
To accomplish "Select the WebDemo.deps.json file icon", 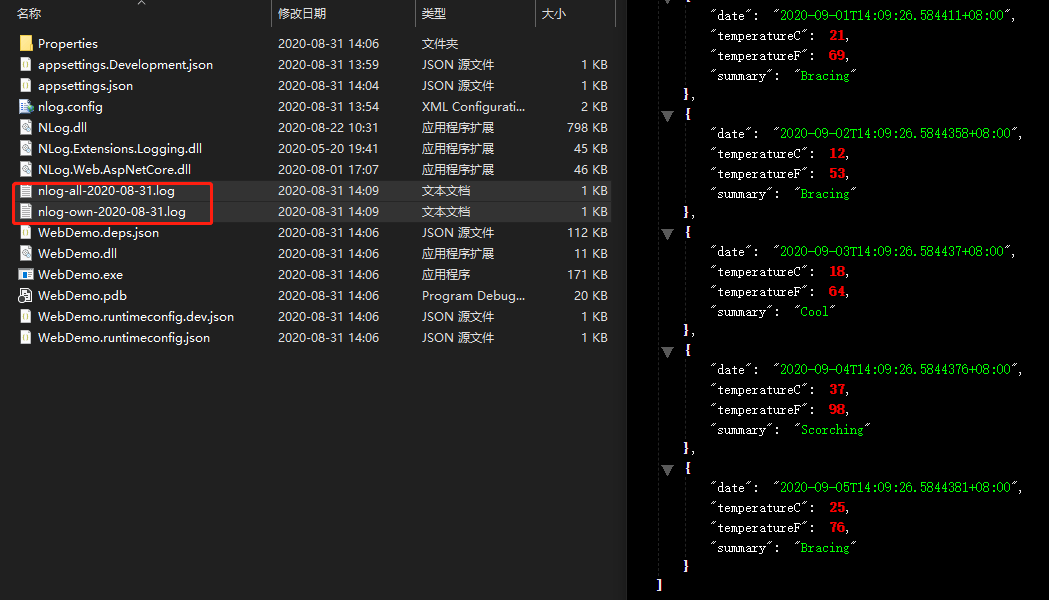I will (x=26, y=232).
